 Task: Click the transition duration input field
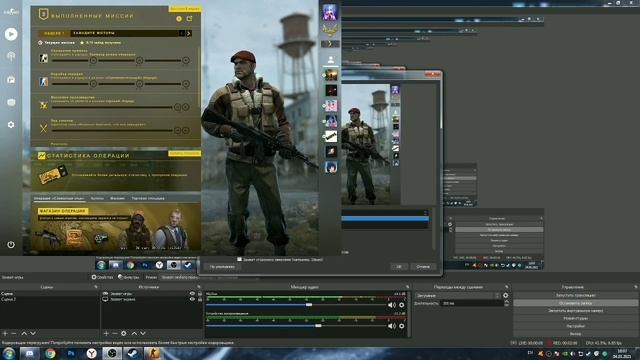(472, 303)
